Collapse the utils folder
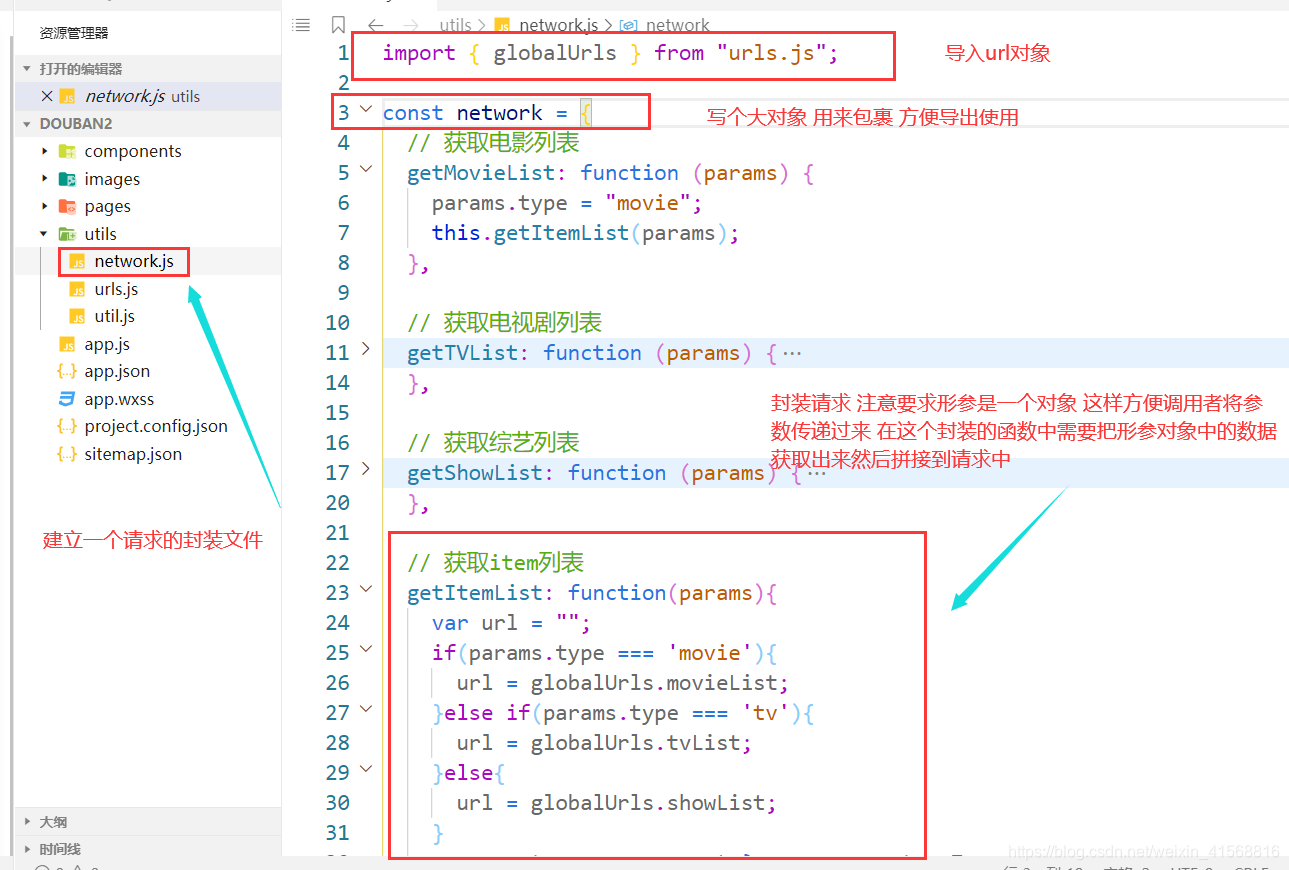The image size is (1289, 870). 44,234
